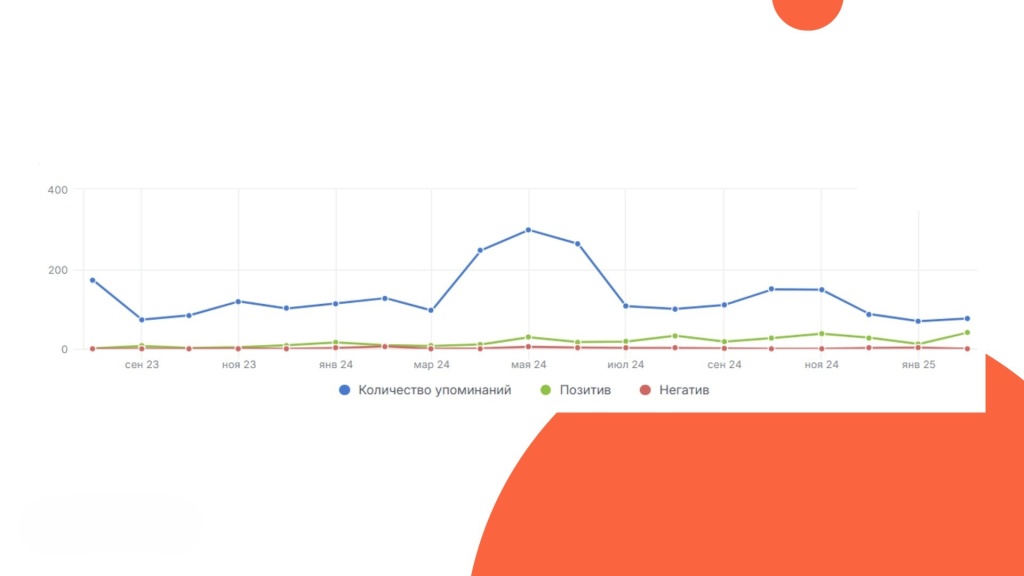Click the blue data point above ноя 23
Image resolution: width=1024 pixels, height=576 pixels.
(238, 302)
